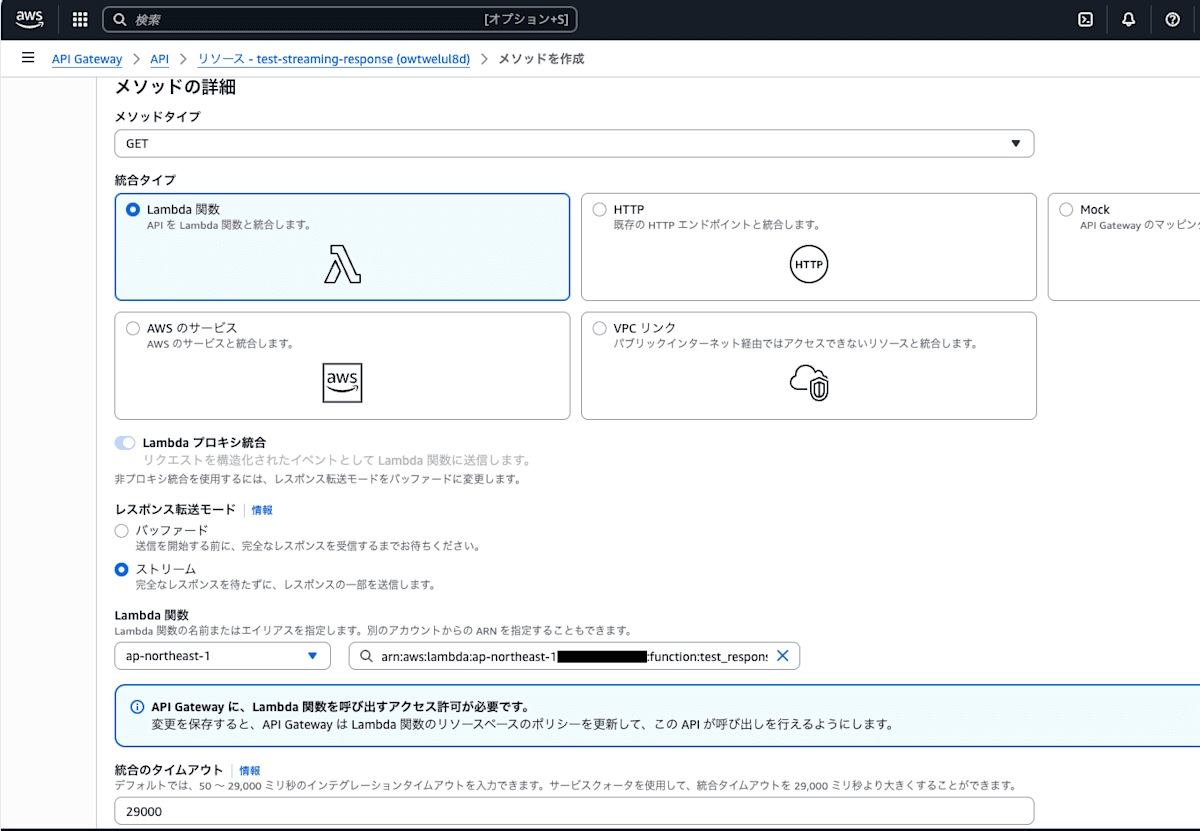Click the HTTP integration circle icon
Viewport: 1200px width, 831px height.
(809, 265)
